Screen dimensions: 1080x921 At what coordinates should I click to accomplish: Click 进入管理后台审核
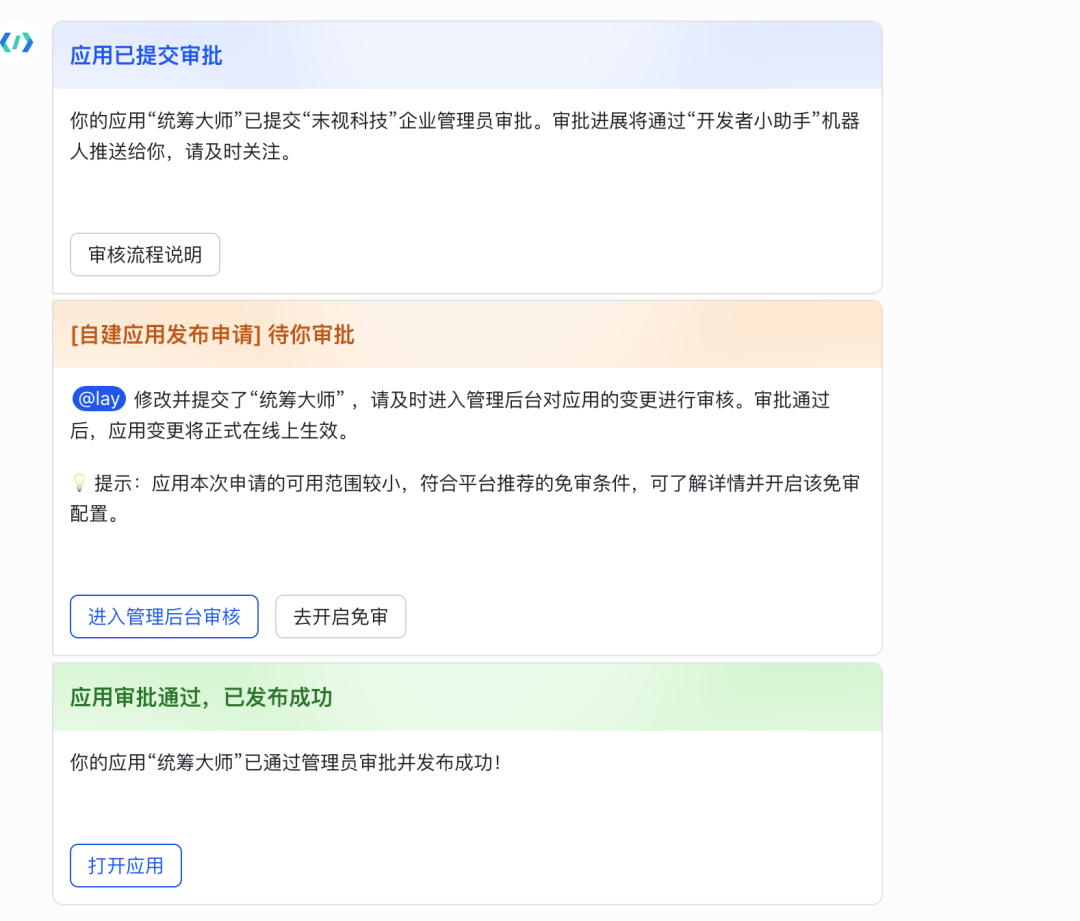pyautogui.click(x=163, y=616)
